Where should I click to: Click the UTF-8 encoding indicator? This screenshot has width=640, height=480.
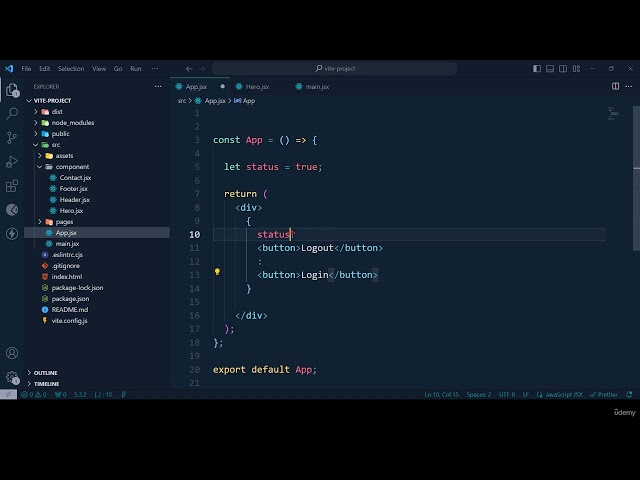507,395
